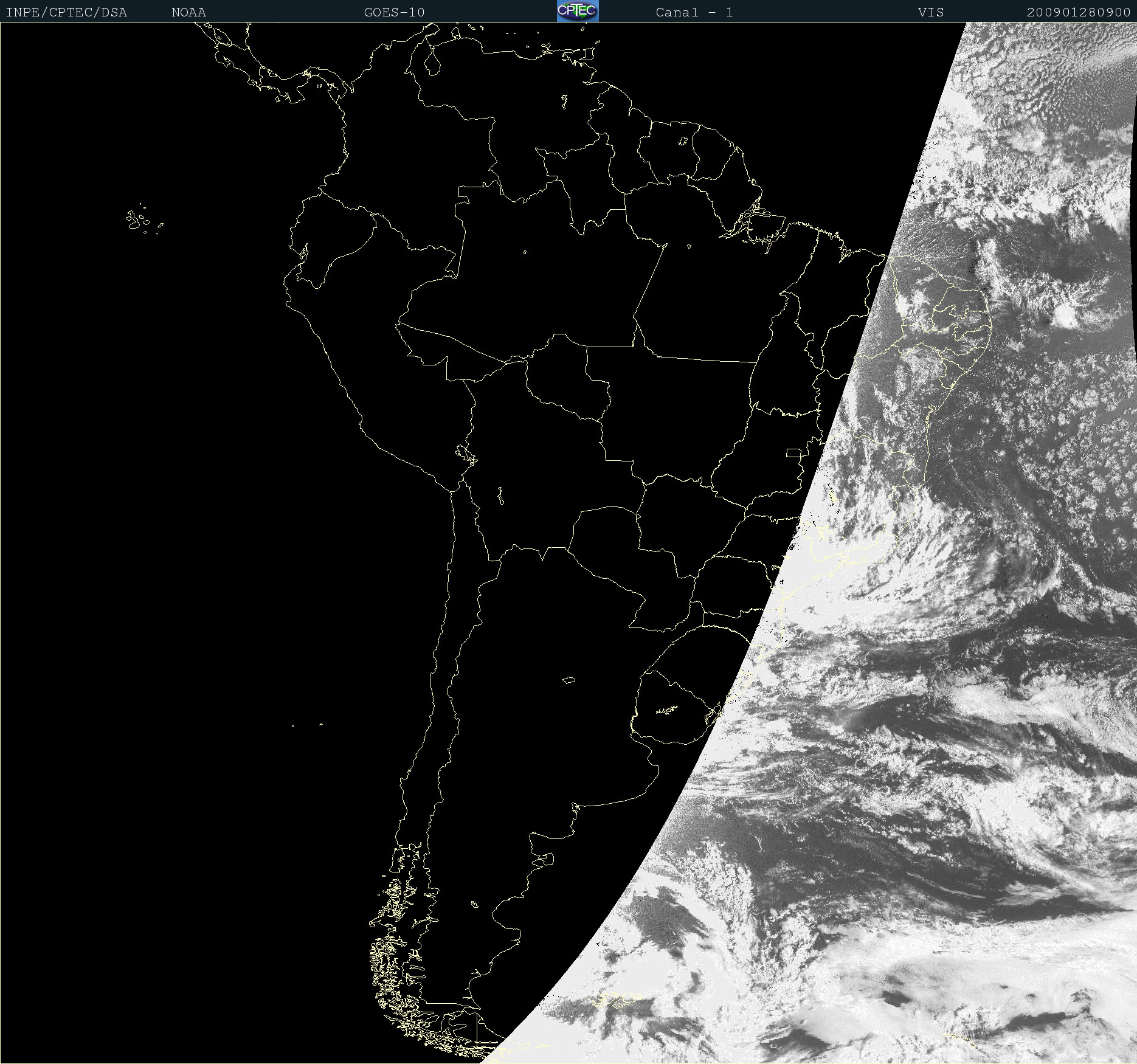Select the timestamp 200901280900
Screen dimensions: 1137x1064
point(1079,12)
